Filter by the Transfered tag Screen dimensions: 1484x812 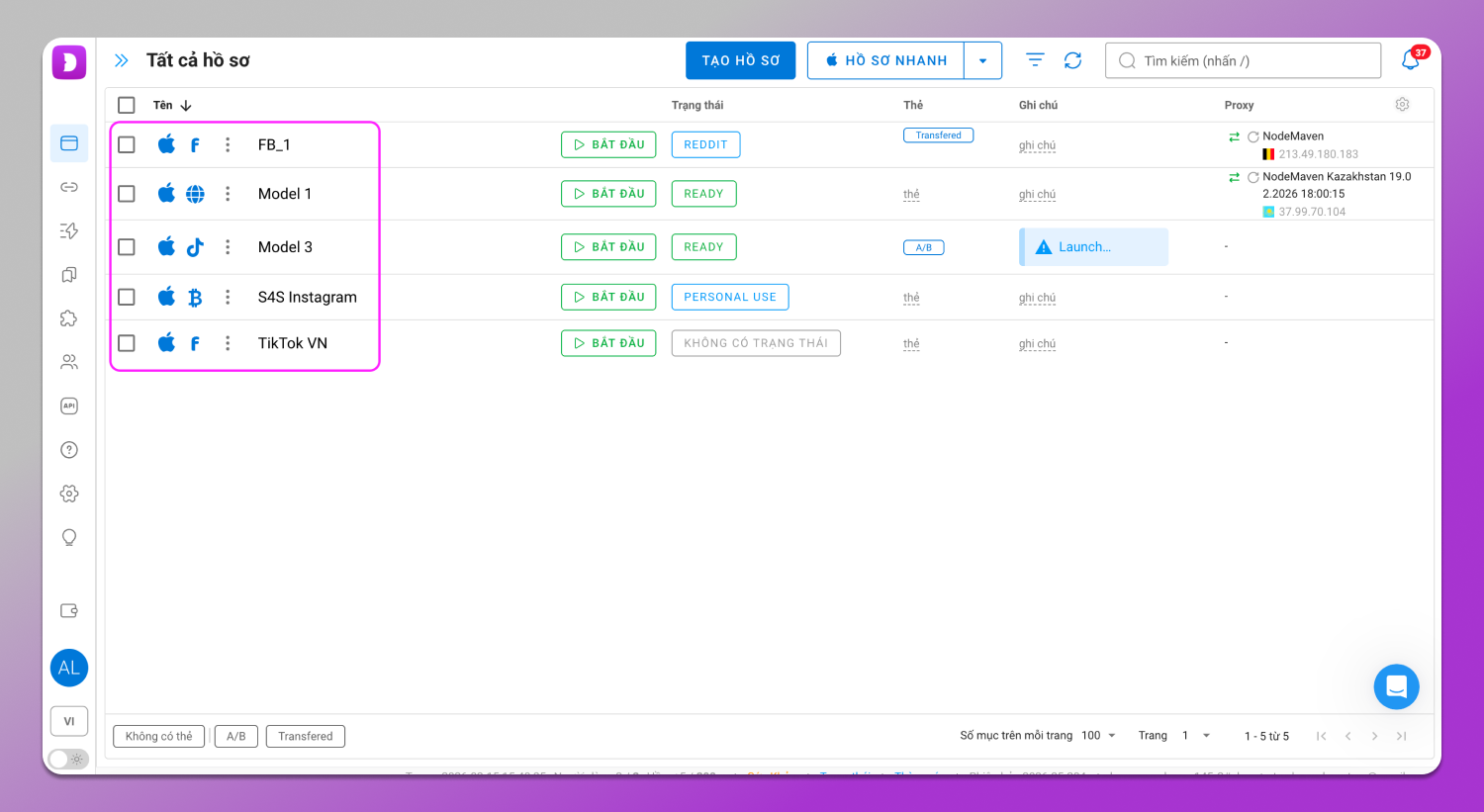tap(305, 736)
